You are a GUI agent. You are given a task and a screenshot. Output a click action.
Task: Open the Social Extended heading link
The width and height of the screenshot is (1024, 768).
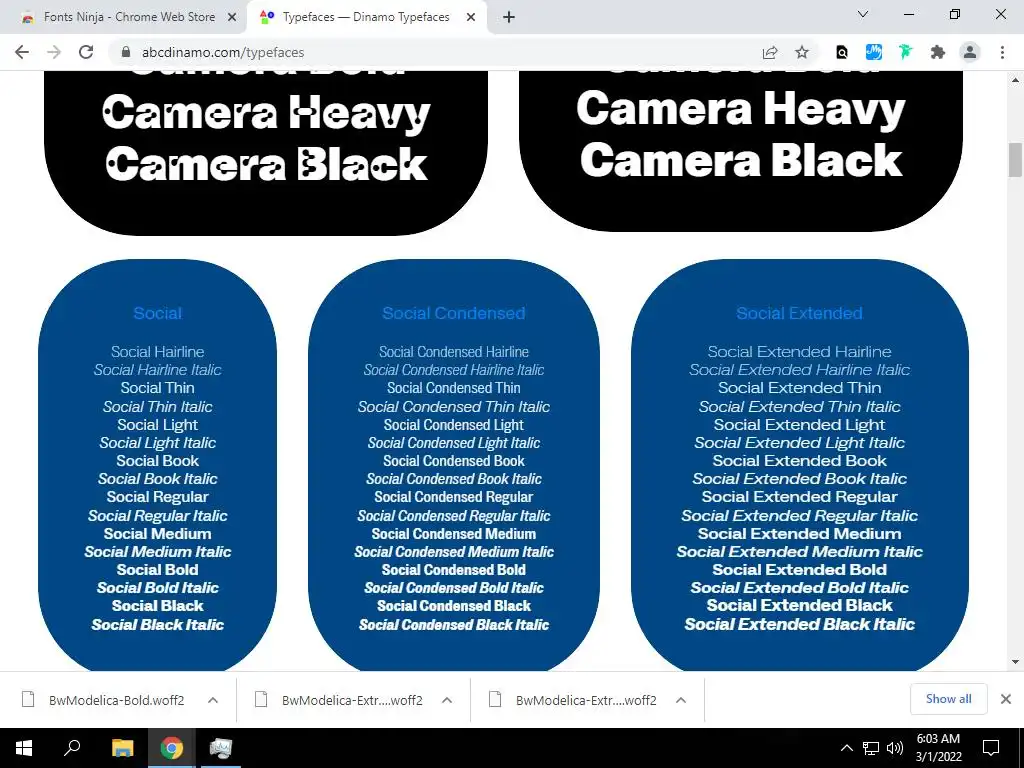coord(799,313)
